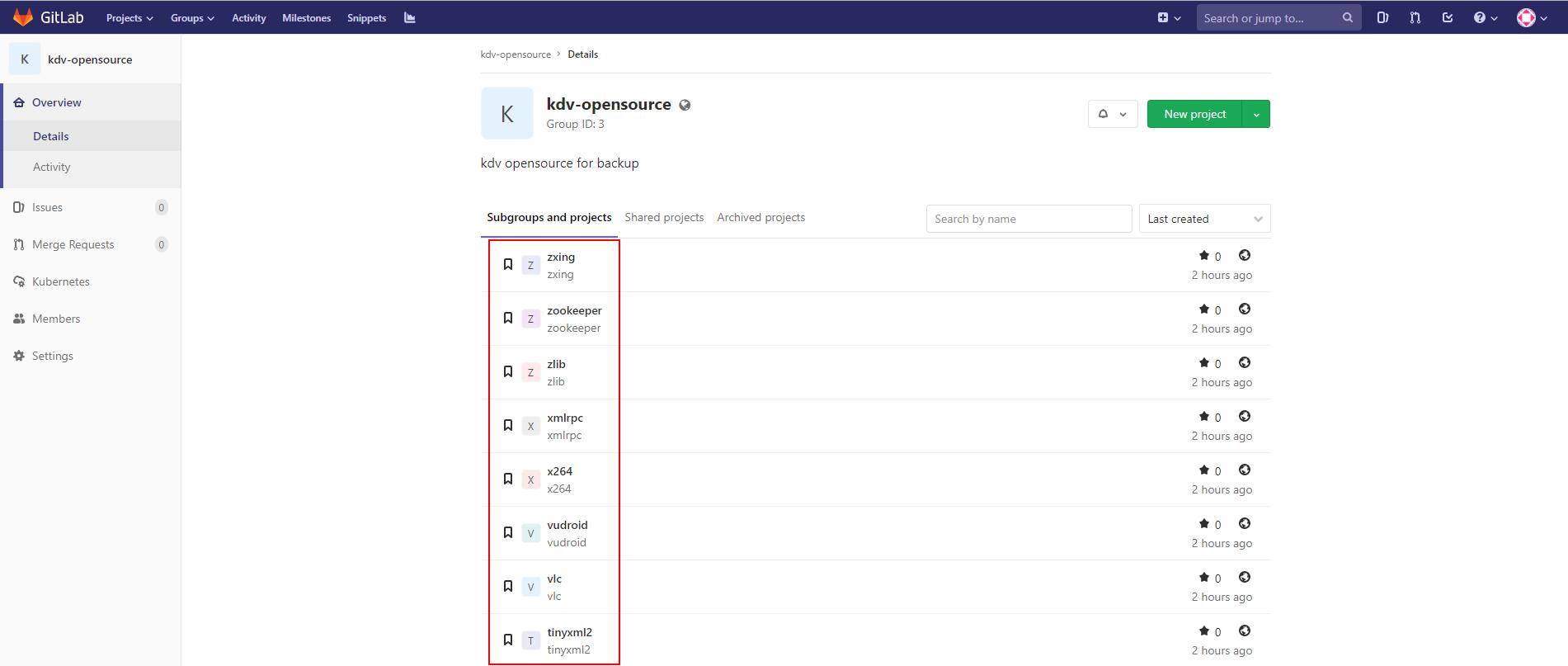Click the search magnifier icon
1568x666 pixels.
(x=1347, y=17)
